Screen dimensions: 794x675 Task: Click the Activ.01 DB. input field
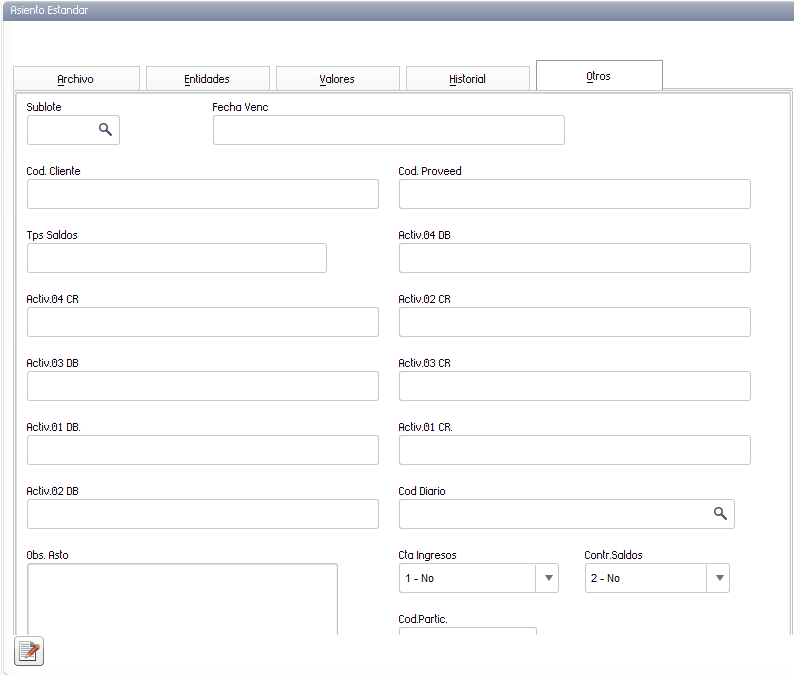203,450
